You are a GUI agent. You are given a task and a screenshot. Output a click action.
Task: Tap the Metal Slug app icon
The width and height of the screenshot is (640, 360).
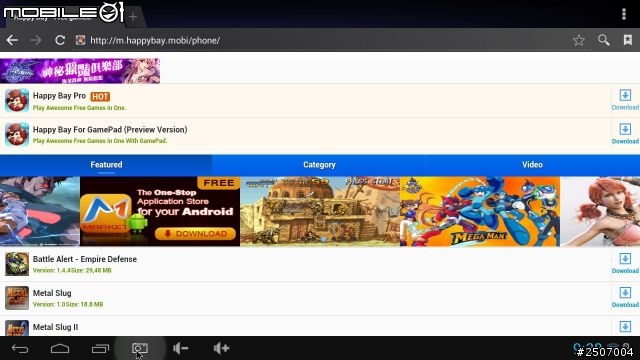[x=17, y=298]
